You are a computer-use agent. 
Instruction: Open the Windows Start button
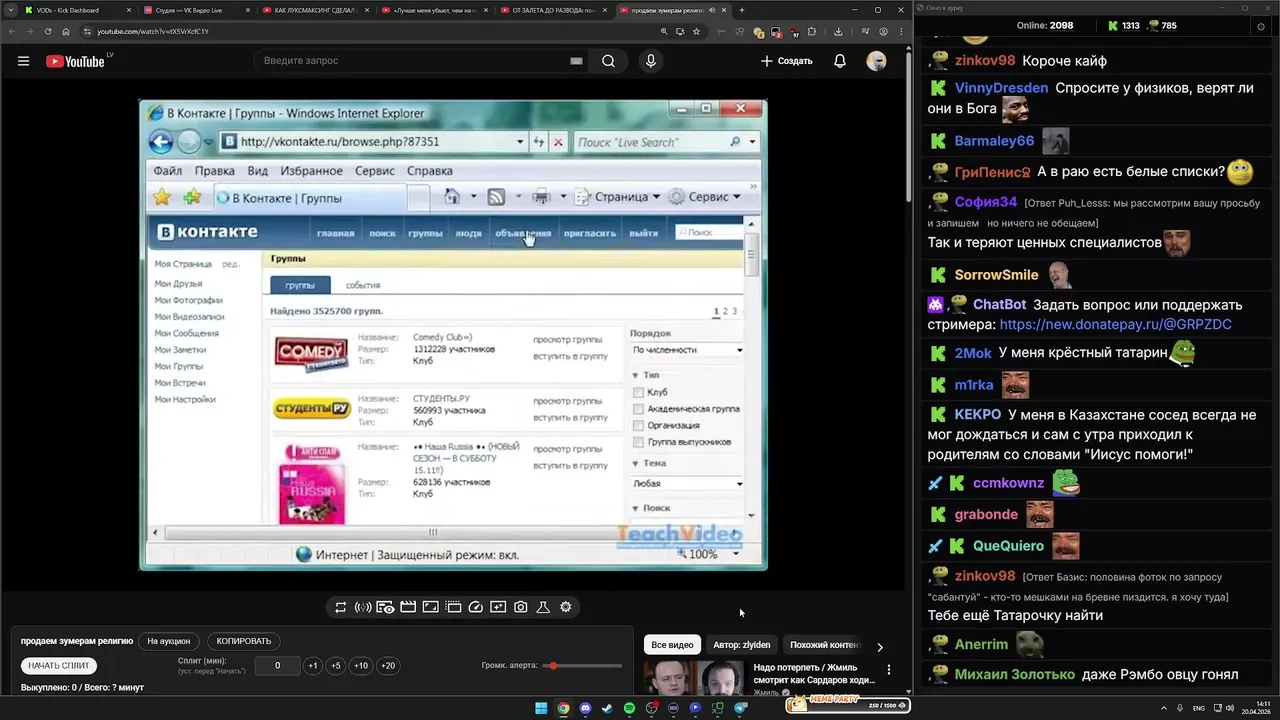pyautogui.click(x=541, y=708)
